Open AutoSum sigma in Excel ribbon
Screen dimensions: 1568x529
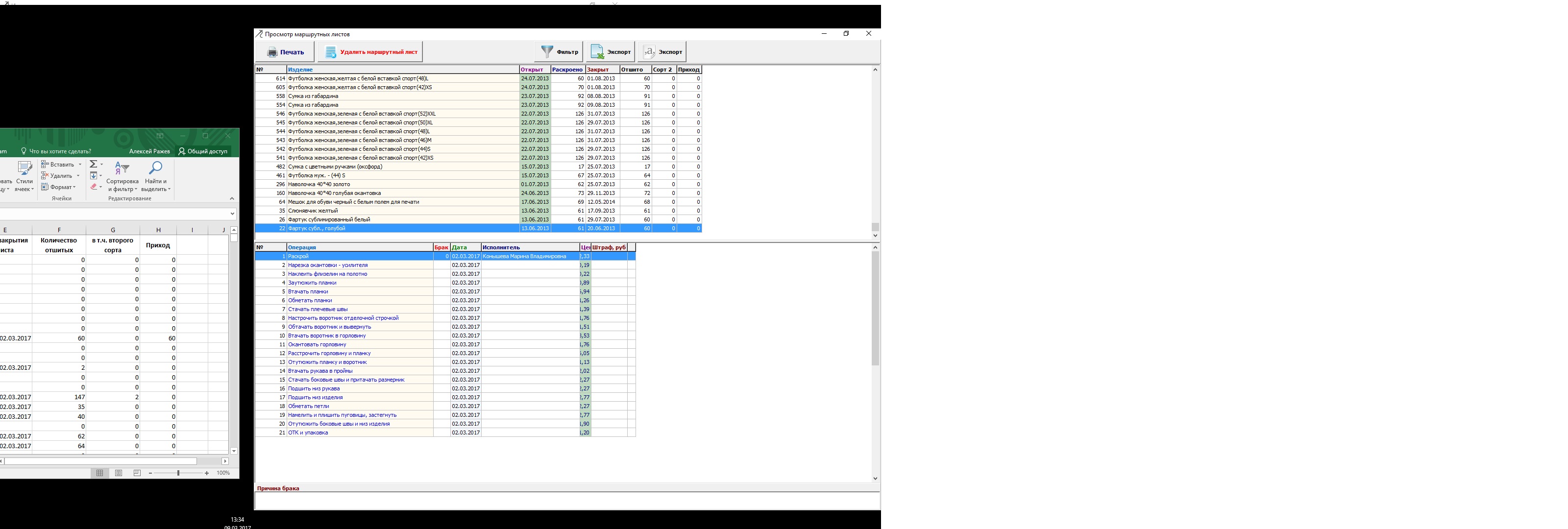click(93, 165)
